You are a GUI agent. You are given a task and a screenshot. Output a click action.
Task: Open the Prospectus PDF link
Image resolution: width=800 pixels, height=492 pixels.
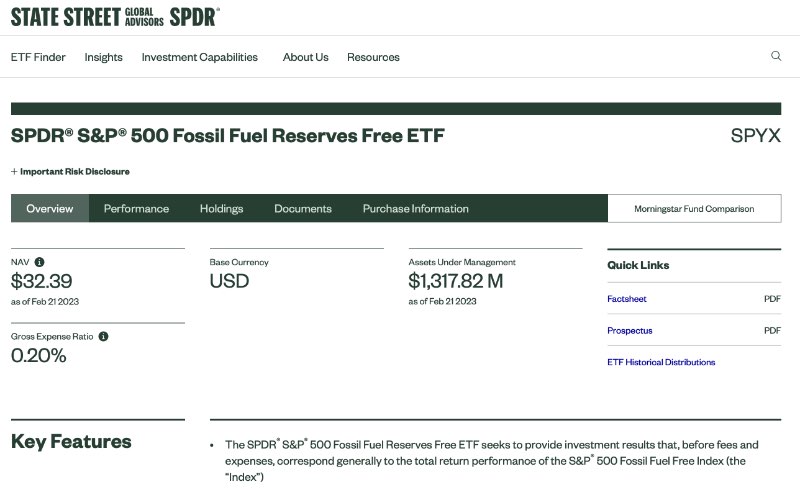630,330
